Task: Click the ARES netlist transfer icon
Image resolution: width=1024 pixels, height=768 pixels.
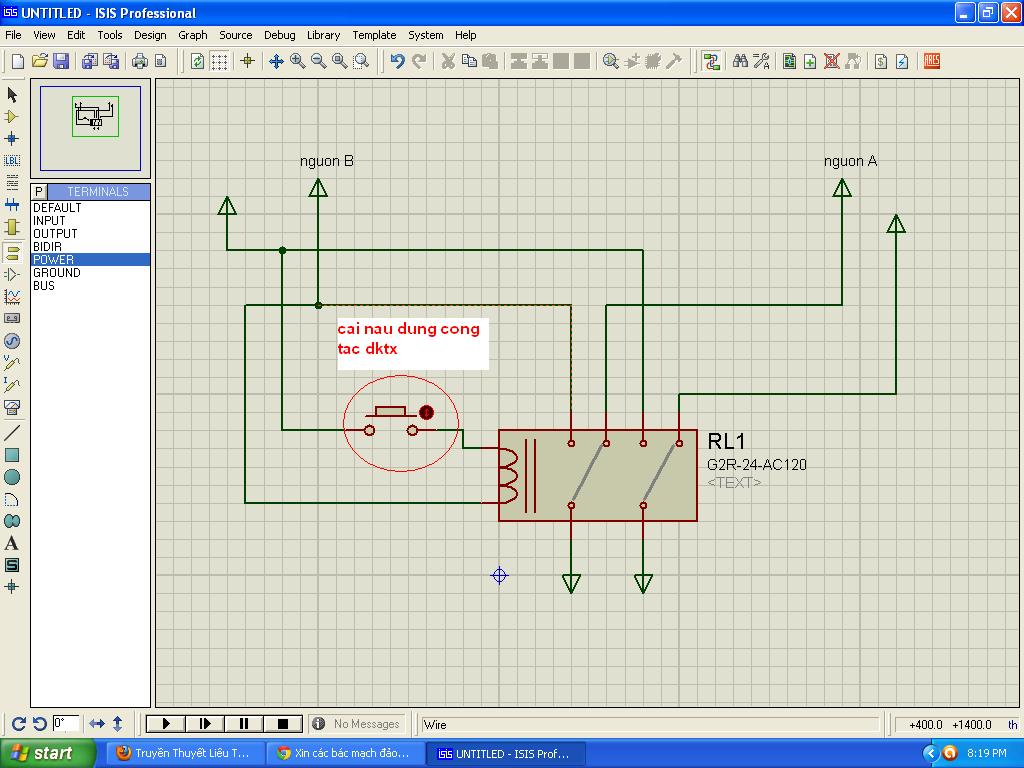Action: click(x=932, y=61)
